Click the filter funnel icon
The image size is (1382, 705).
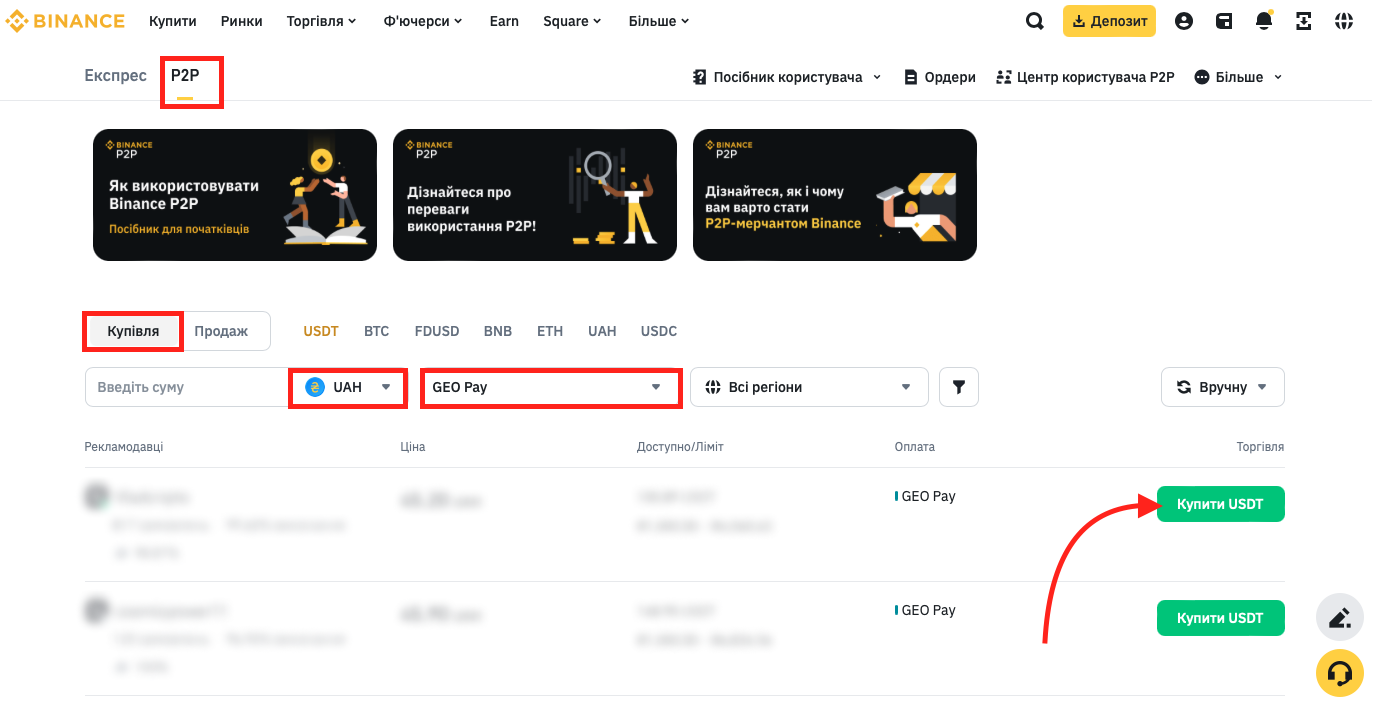pyautogui.click(x=959, y=387)
